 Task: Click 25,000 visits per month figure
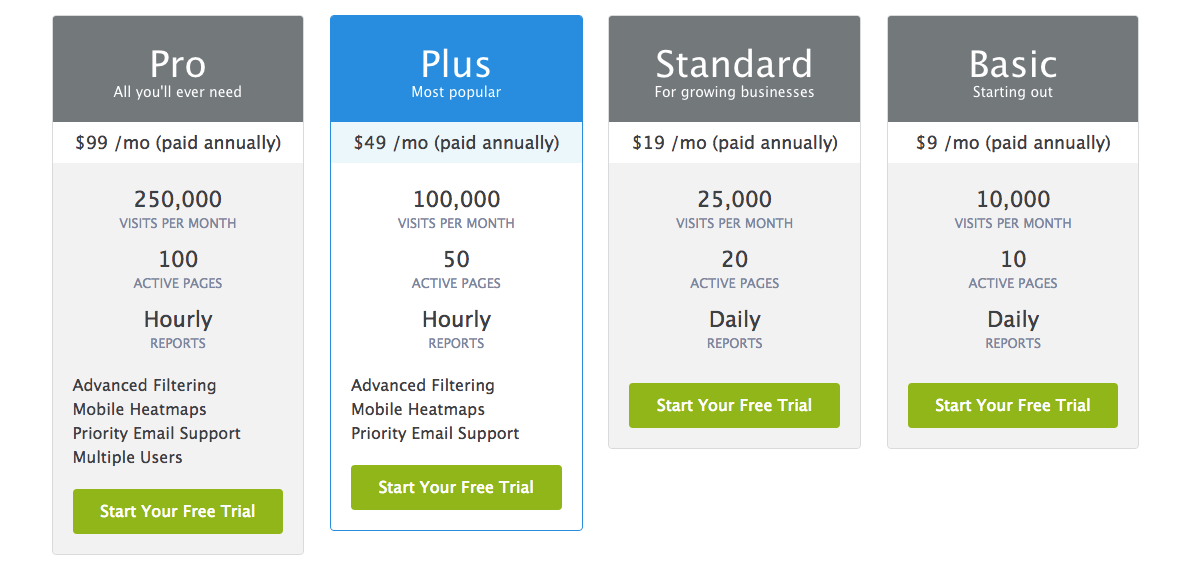pos(734,199)
